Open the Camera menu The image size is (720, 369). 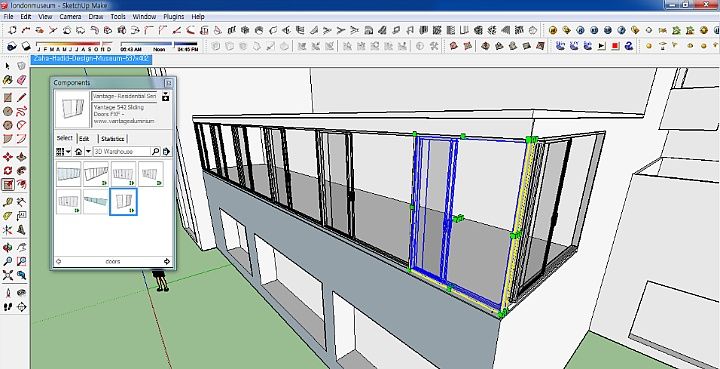[x=70, y=17]
